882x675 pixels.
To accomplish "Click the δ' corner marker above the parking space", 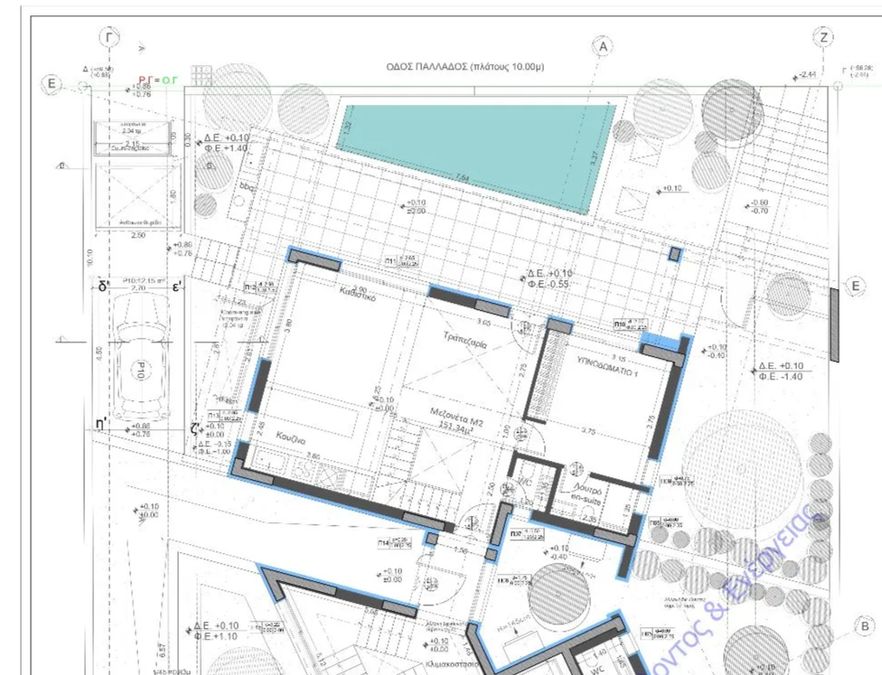I will pos(104,286).
